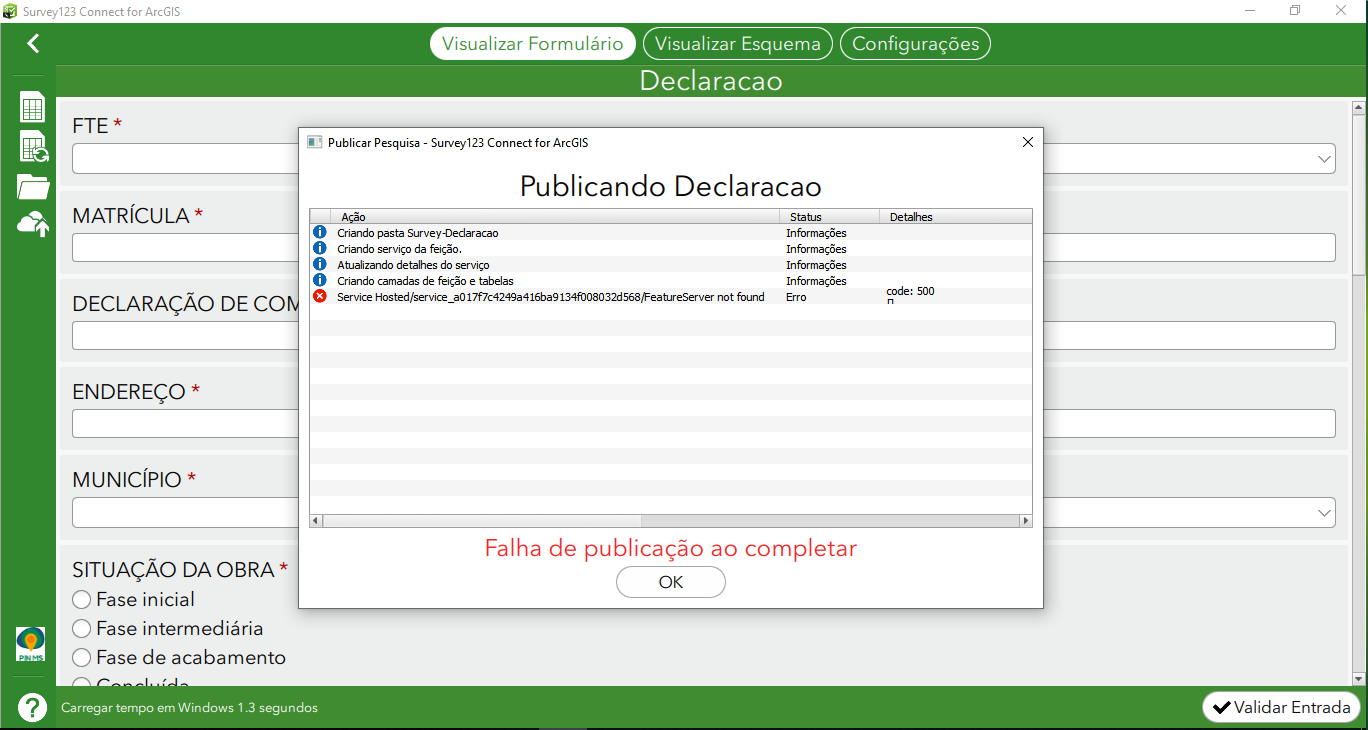This screenshot has height=730, width=1368.
Task: Select Fase de acabamento radio option
Action: pyautogui.click(x=82, y=658)
